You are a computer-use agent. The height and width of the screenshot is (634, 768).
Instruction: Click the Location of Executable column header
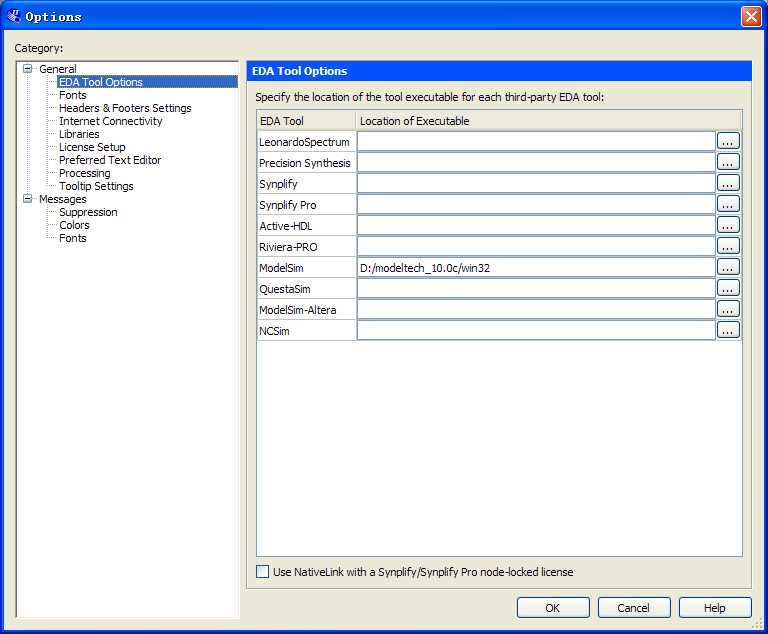point(549,121)
